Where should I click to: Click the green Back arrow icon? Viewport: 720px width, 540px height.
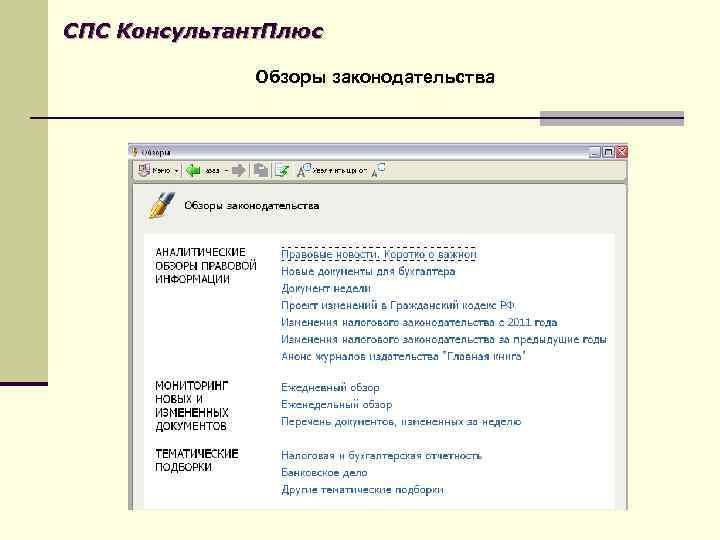click(193, 170)
